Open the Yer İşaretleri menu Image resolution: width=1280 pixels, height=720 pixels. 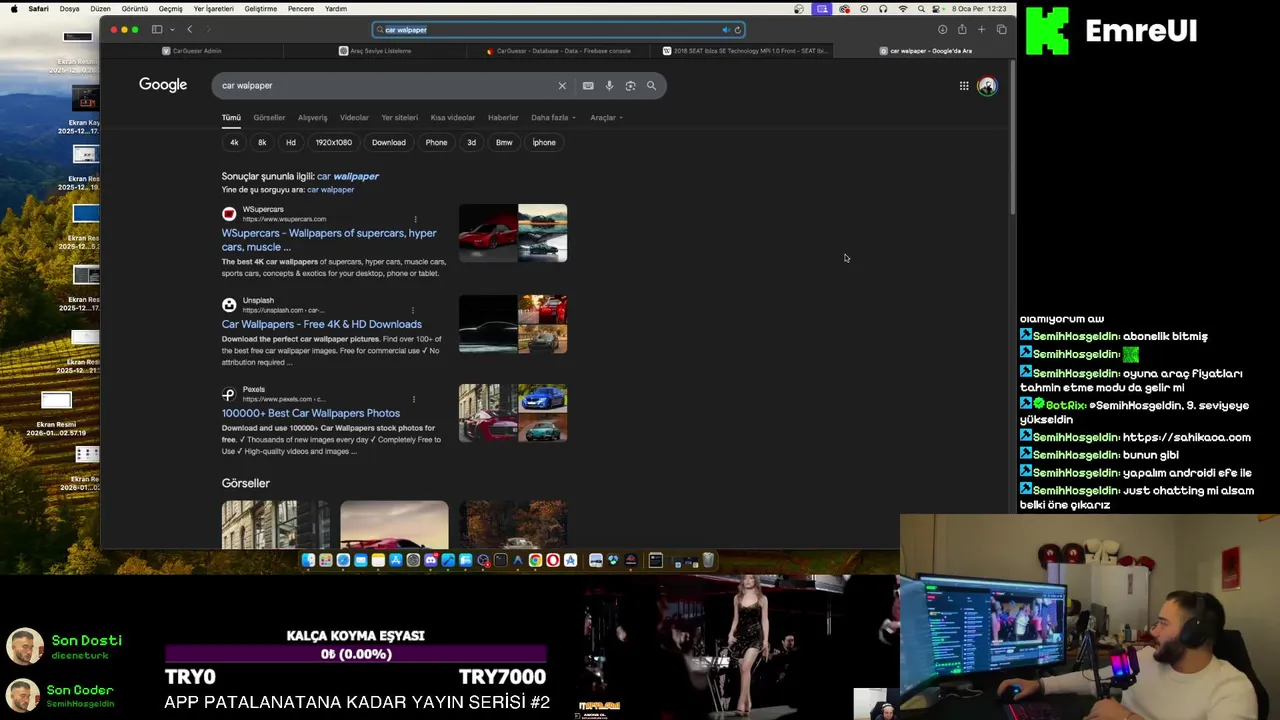coord(213,9)
